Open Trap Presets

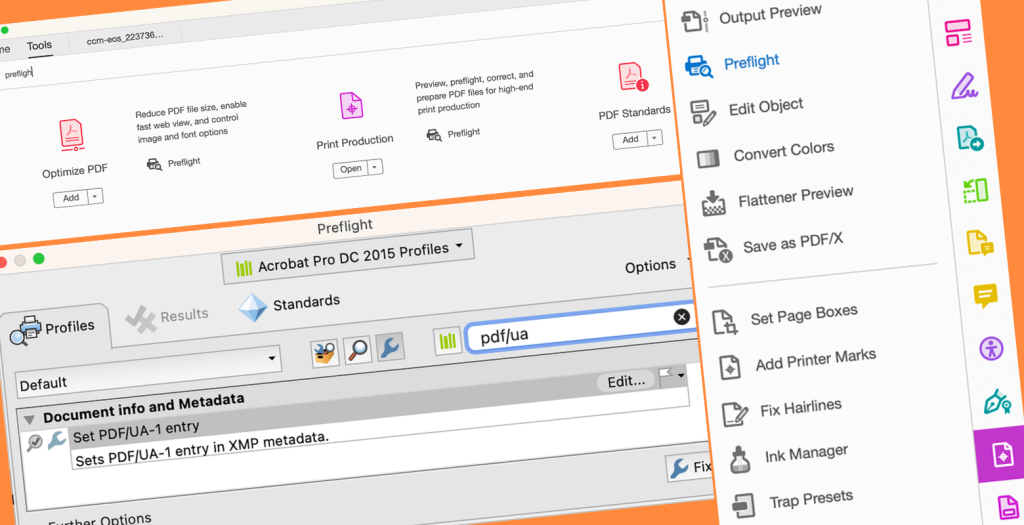792,503
